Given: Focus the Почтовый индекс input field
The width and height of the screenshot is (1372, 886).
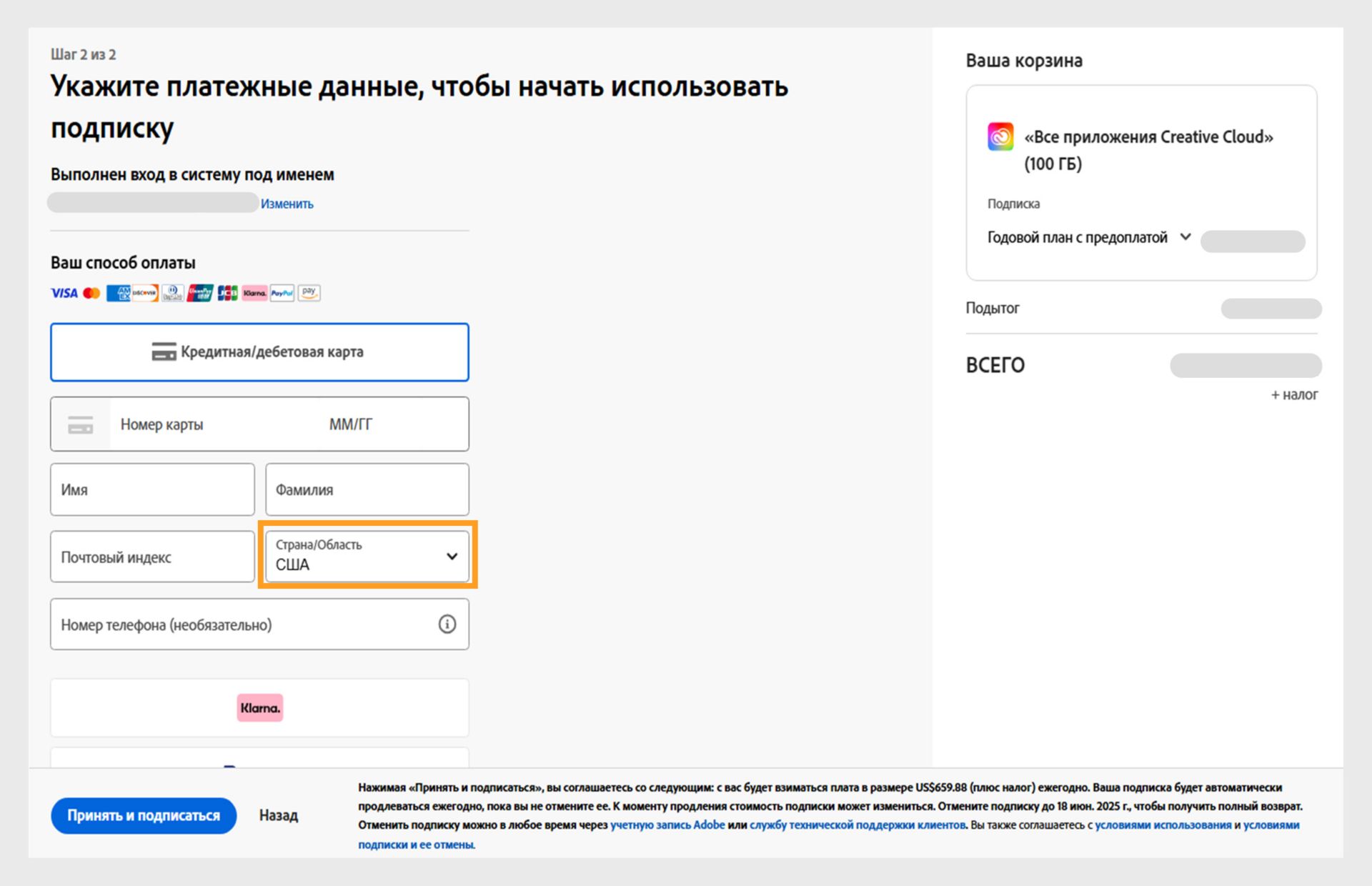Looking at the screenshot, I should pos(152,557).
